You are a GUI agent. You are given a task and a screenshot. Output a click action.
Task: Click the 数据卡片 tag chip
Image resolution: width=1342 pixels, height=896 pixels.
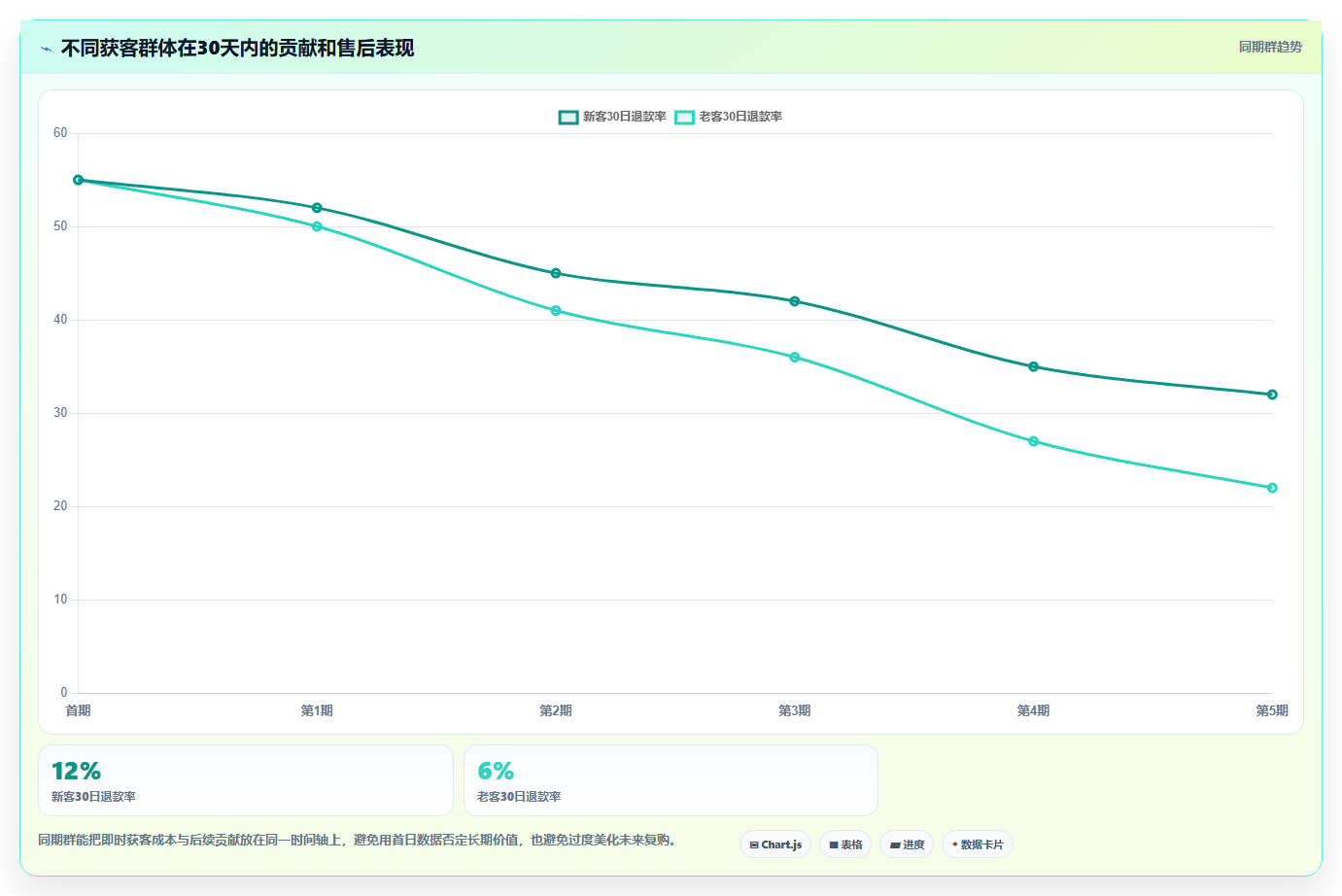click(x=978, y=844)
